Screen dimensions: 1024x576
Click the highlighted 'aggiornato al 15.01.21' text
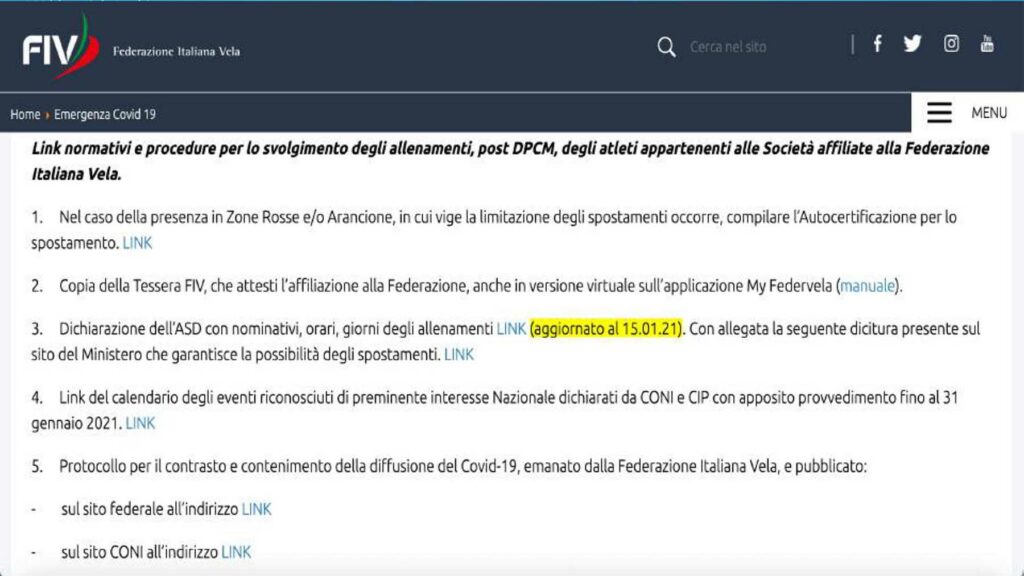(606, 328)
